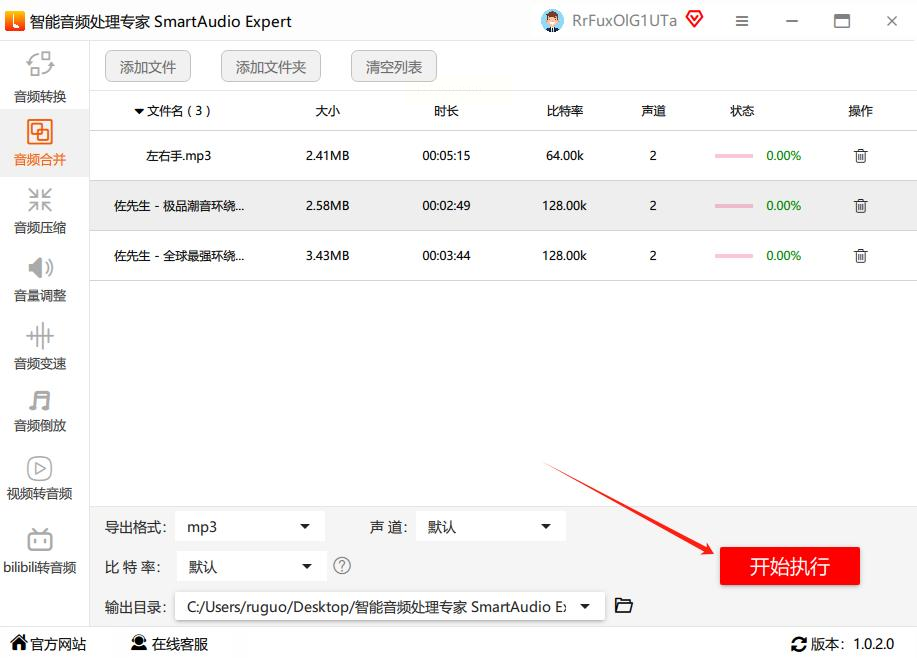Open the 音频变速 speed change tool
The image size is (917, 658).
(40, 347)
